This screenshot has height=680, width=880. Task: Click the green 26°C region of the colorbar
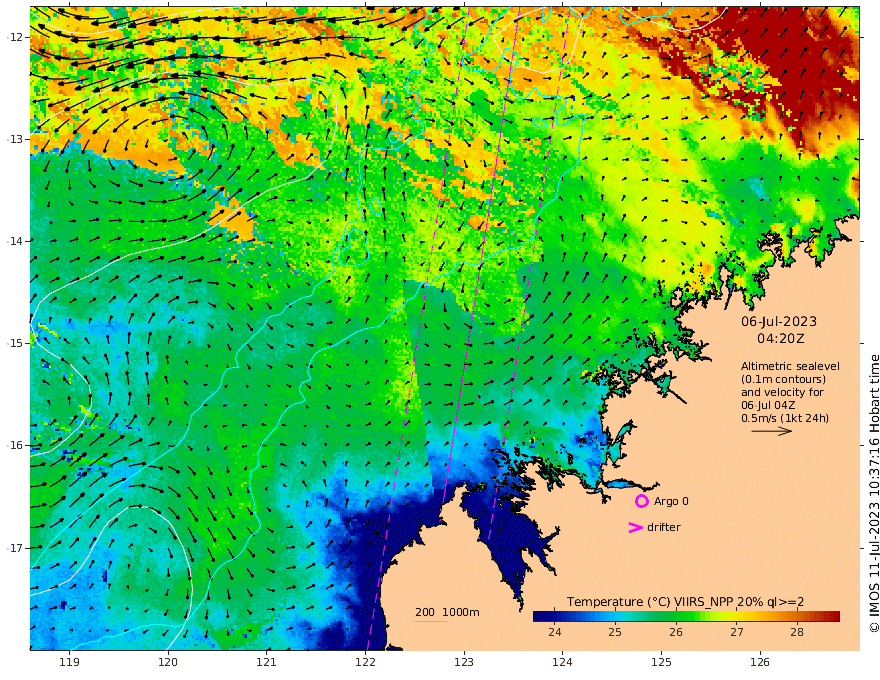pyautogui.click(x=676, y=616)
